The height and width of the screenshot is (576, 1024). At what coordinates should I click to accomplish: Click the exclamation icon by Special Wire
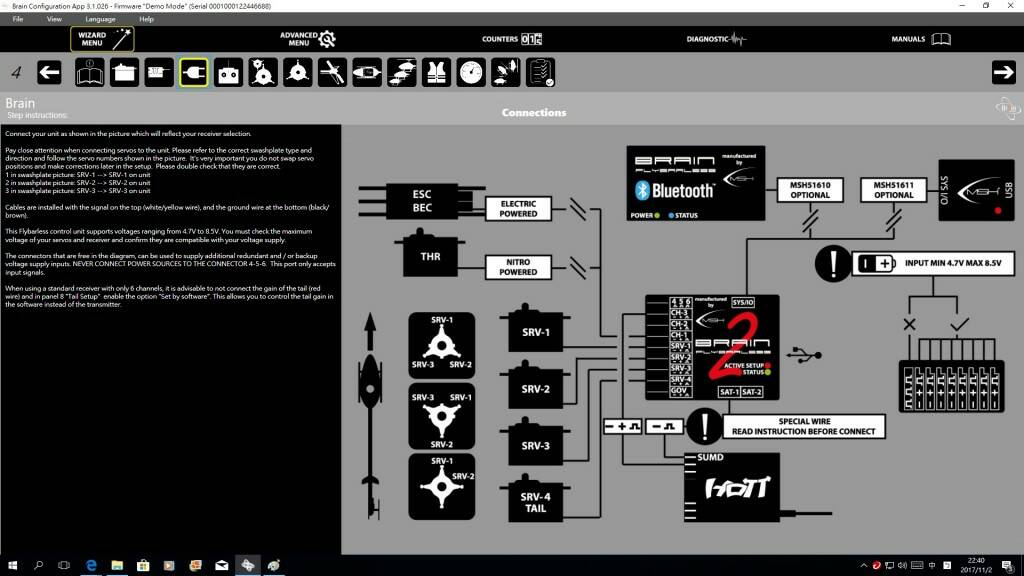point(704,426)
